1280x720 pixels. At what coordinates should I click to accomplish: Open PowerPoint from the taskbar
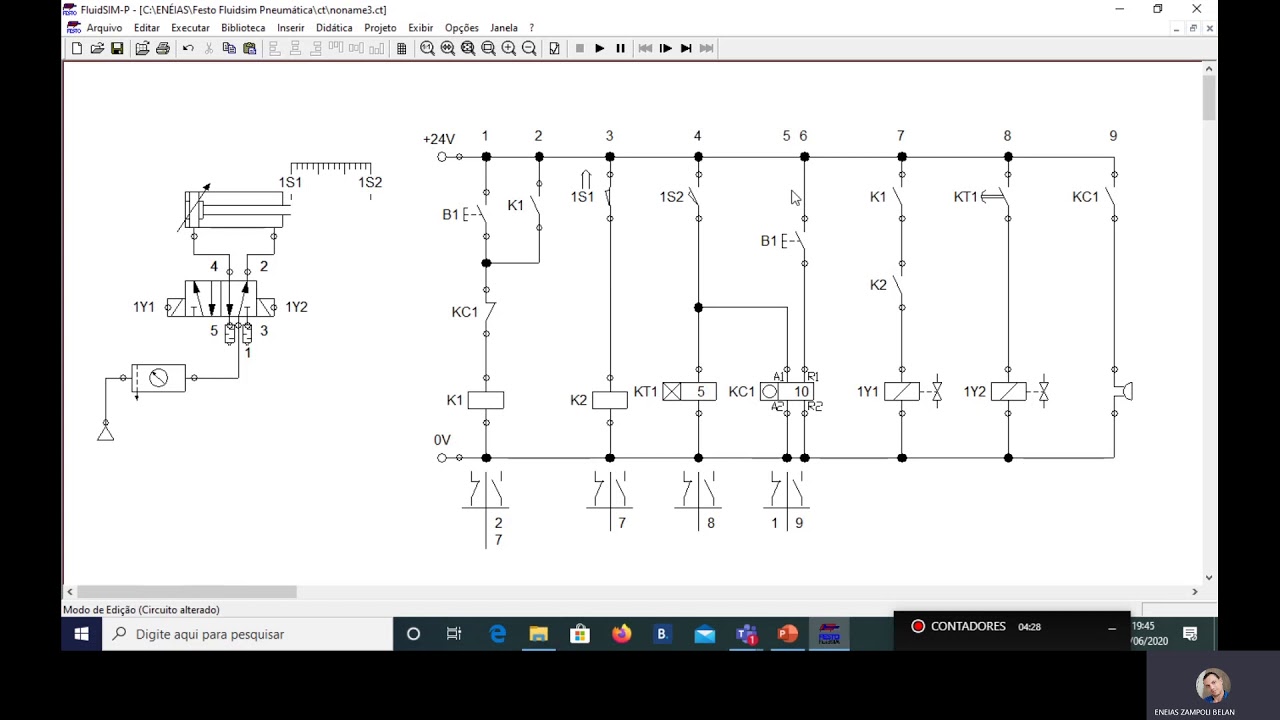click(x=787, y=634)
